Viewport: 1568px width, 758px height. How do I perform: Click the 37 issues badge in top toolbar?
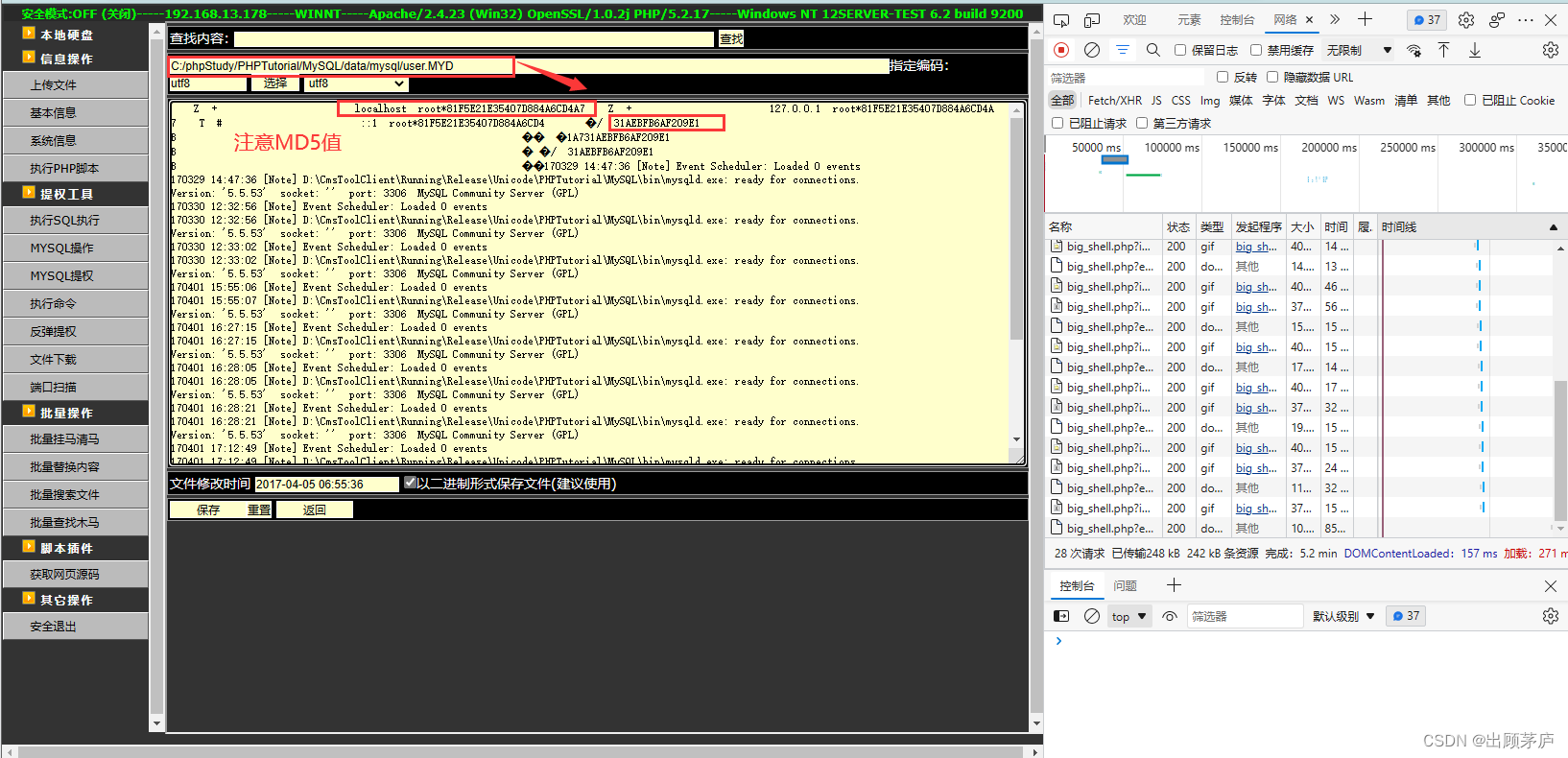pos(1428,20)
